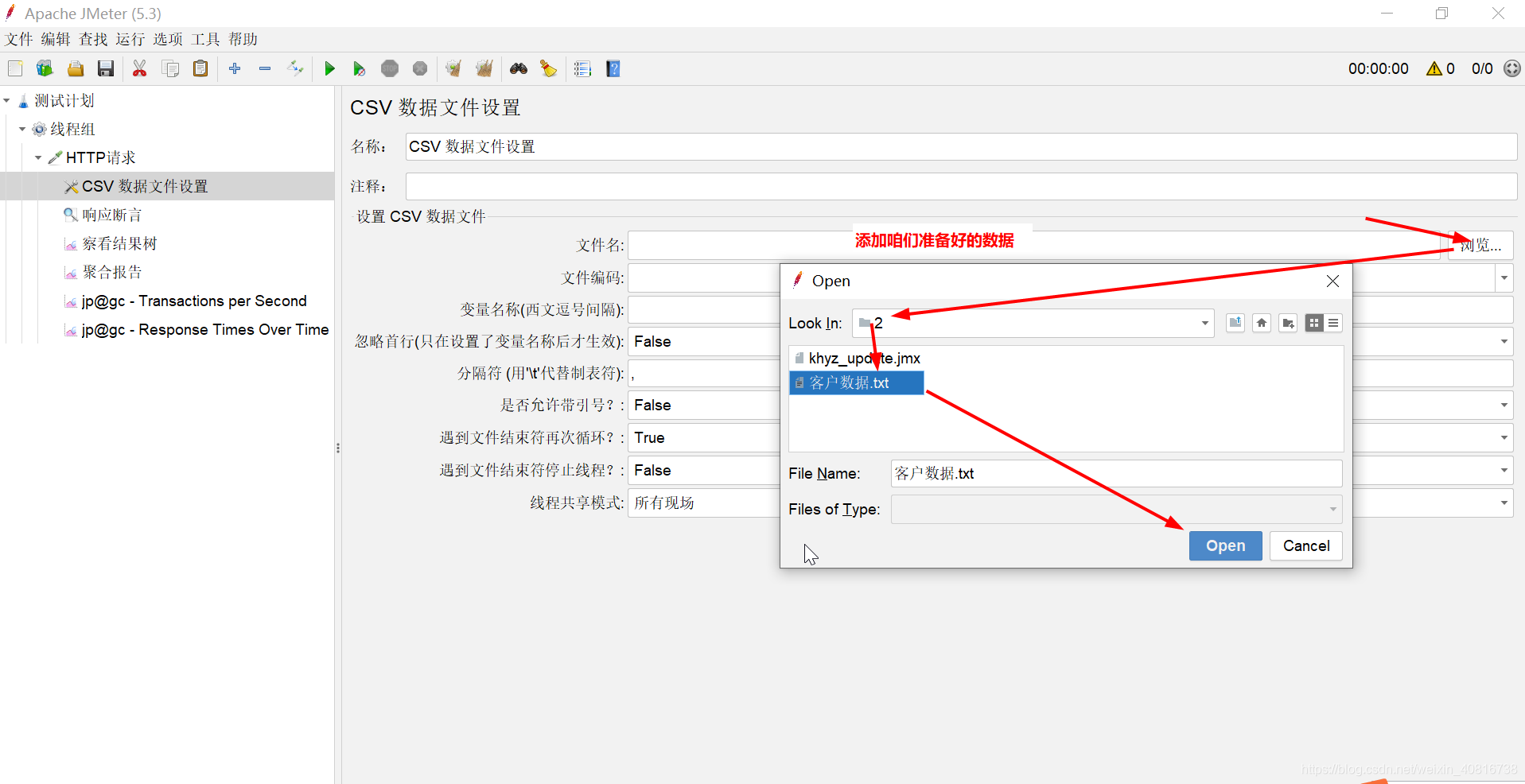
Task: Open the 遇到文件结束符停止线程 dropdown arrow
Action: 1504,471
